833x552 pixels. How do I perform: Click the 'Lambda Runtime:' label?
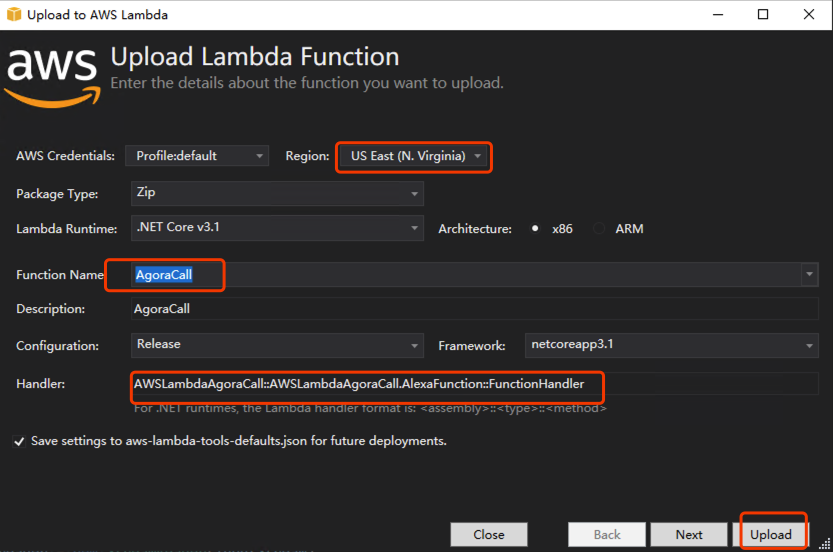tap(66, 229)
